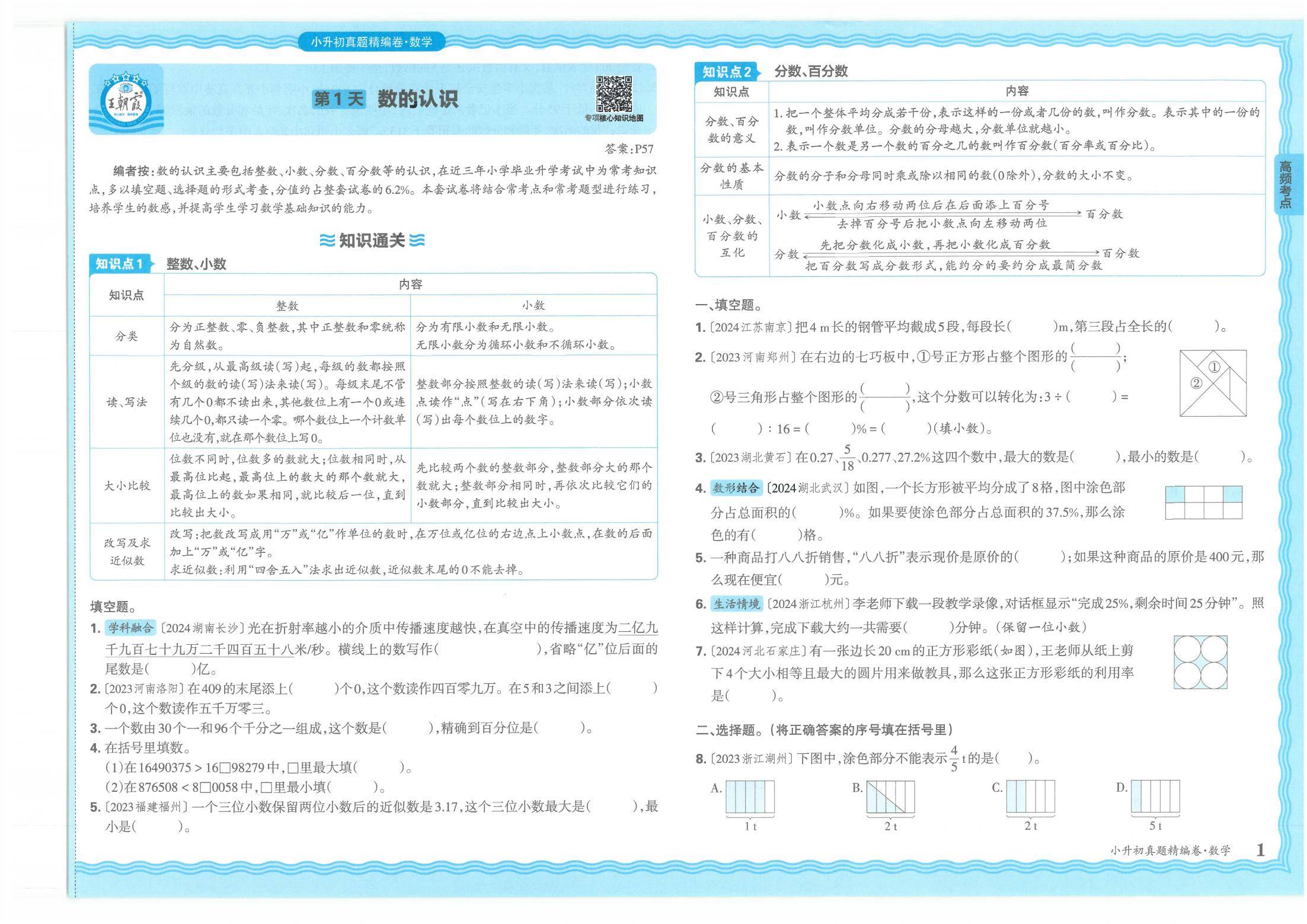Select option B diagram with diagonal line
This screenshot has height=924, width=1307.
pos(890,797)
